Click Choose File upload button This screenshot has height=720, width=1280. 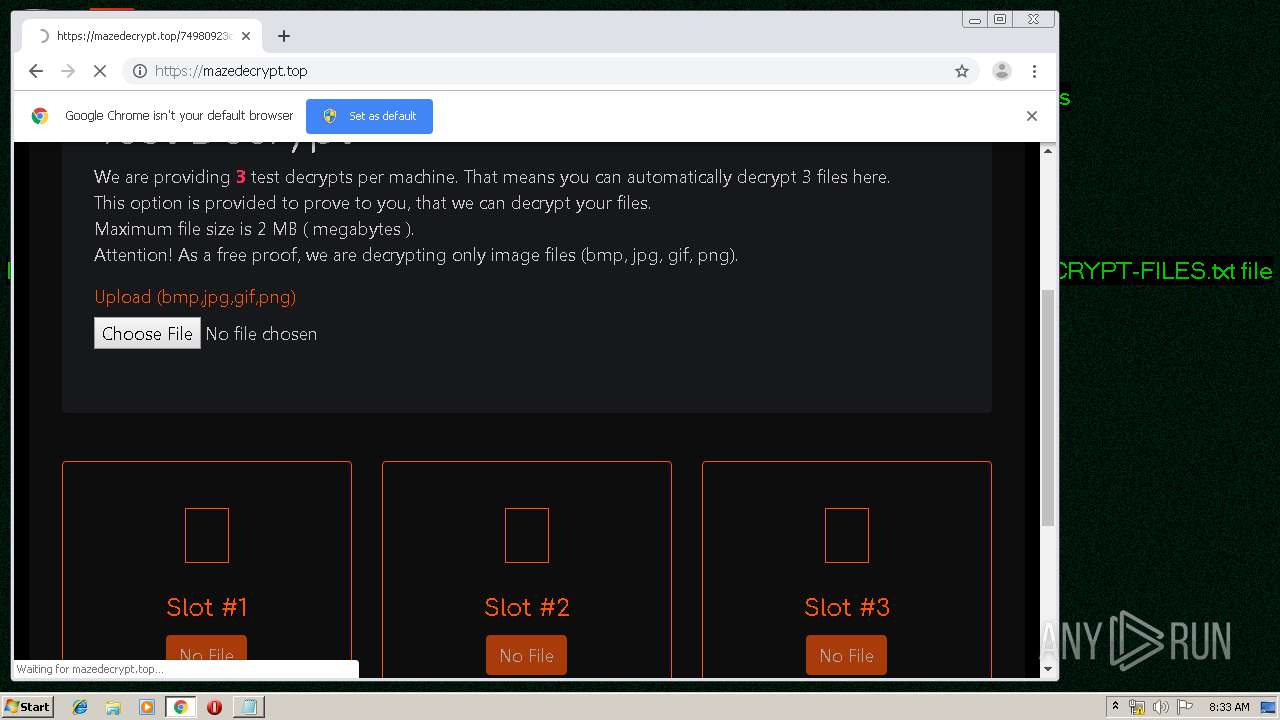point(147,333)
